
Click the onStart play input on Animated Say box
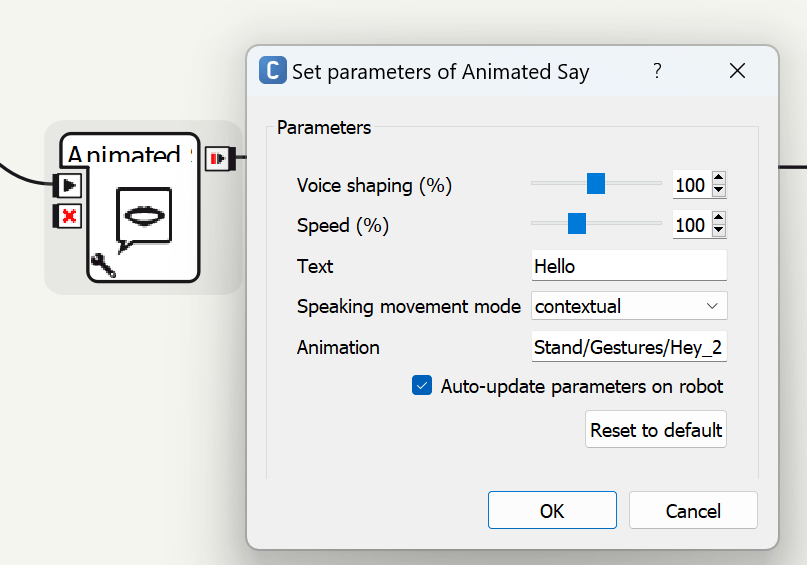(x=67, y=185)
